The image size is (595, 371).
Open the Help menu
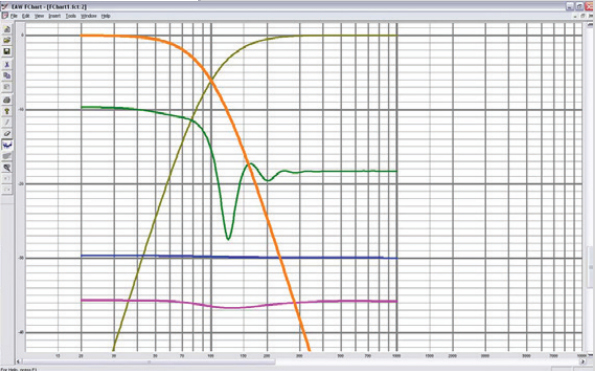[105, 16]
